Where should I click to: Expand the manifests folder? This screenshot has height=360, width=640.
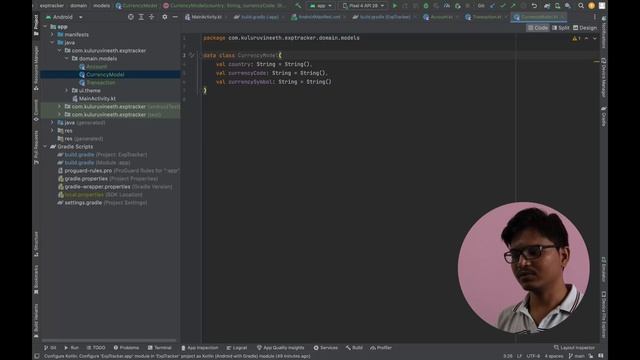52,35
